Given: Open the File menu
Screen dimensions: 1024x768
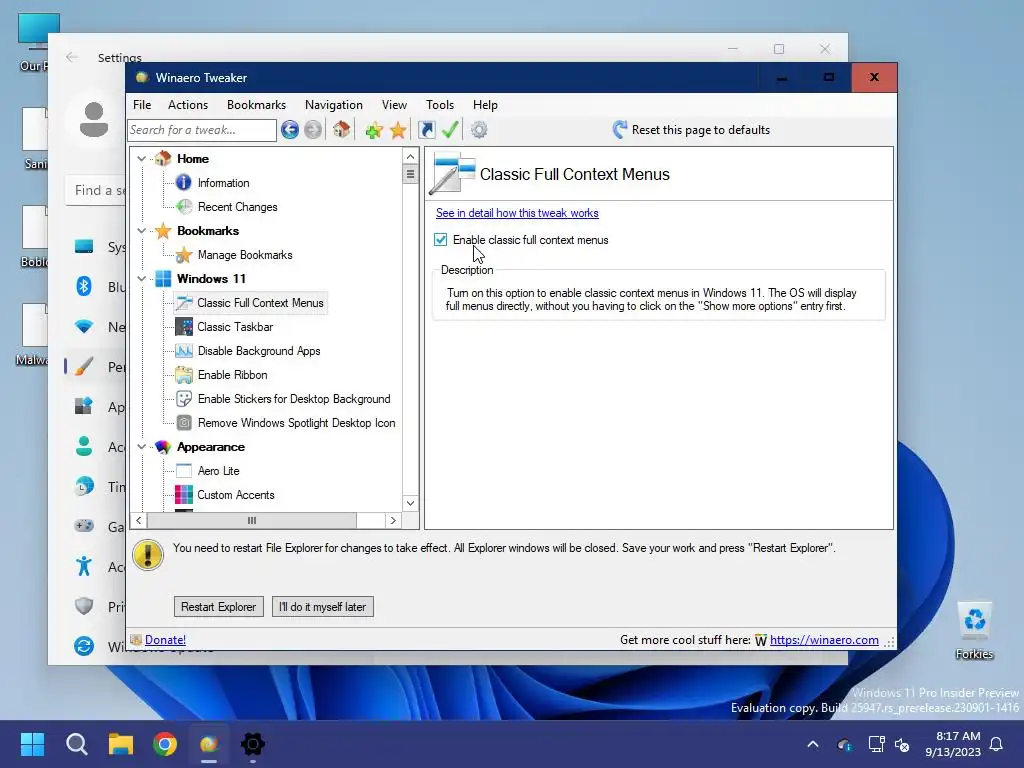Looking at the screenshot, I should 142,104.
